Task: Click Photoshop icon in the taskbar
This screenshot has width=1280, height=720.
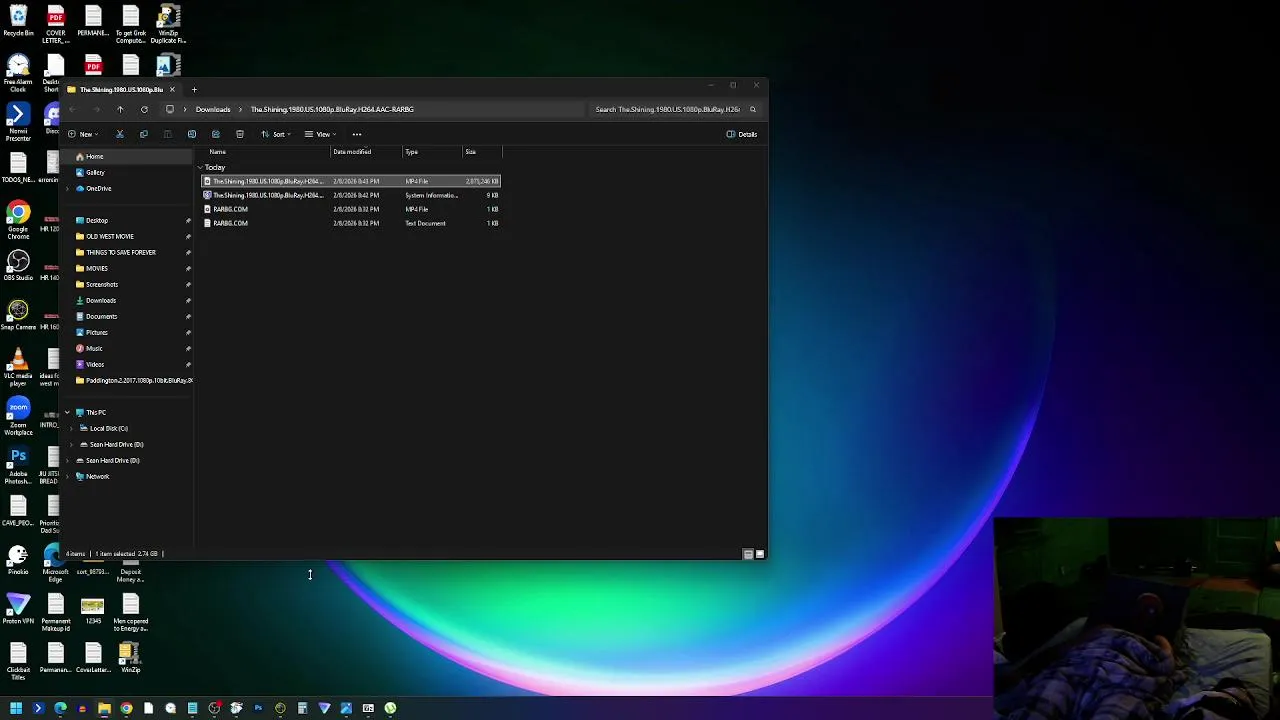Action: (x=258, y=708)
